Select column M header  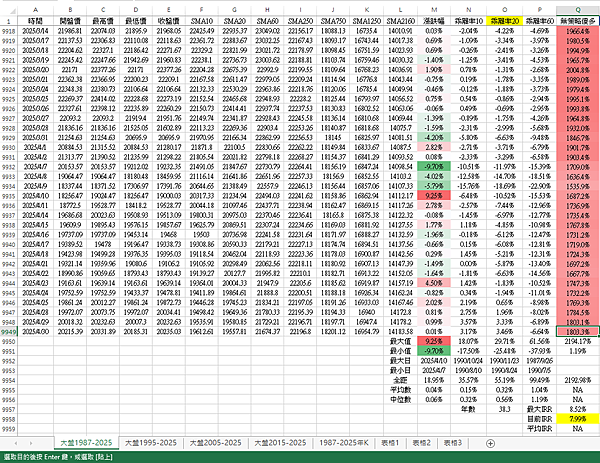434,10
